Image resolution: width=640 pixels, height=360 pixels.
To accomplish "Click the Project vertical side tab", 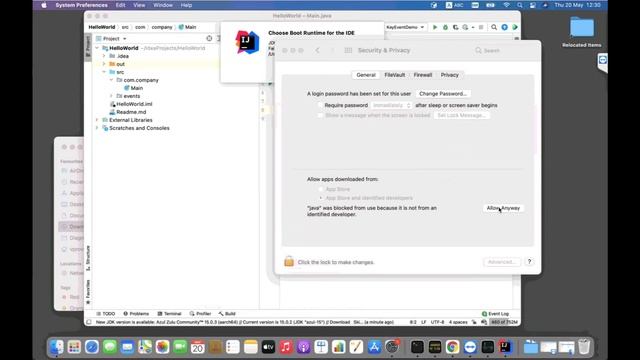I will [88, 47].
